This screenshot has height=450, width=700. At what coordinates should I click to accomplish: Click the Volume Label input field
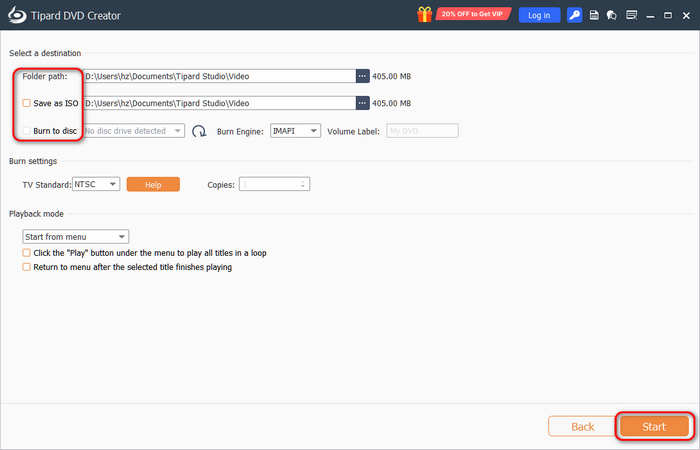[x=422, y=131]
